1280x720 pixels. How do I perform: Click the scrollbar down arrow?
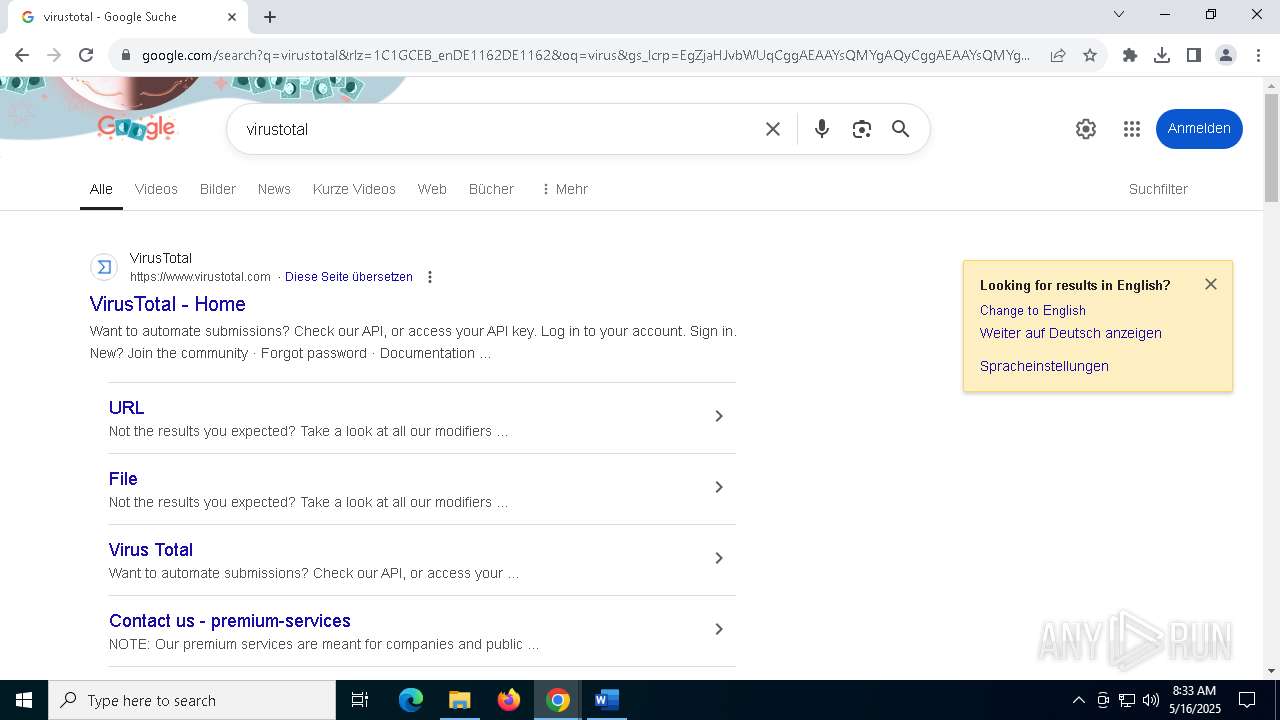[x=1271, y=671]
